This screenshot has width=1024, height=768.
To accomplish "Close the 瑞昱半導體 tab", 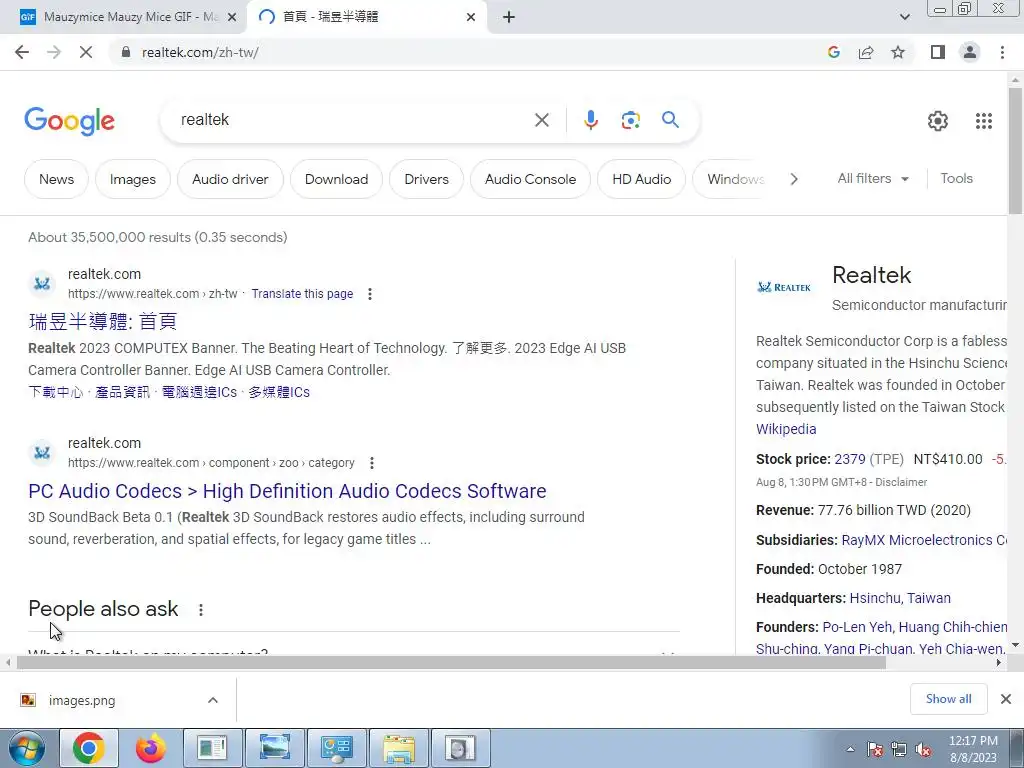I will click(471, 17).
